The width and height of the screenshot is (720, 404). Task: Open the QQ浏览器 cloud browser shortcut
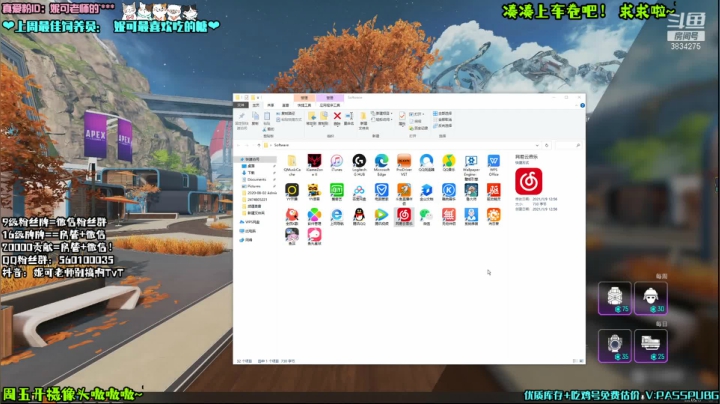point(426,163)
